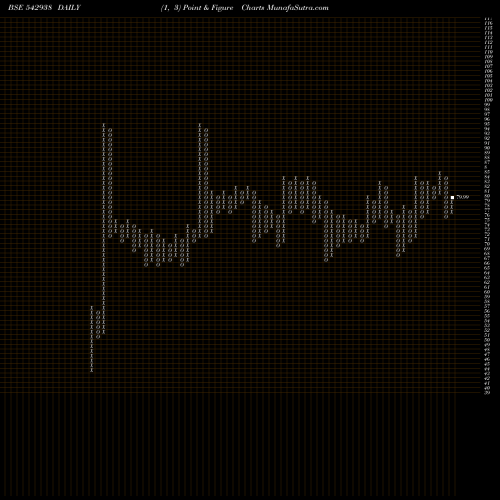Click the BSE 542938 DAILY title text
The height and width of the screenshot is (500, 500).
[x=44, y=8]
